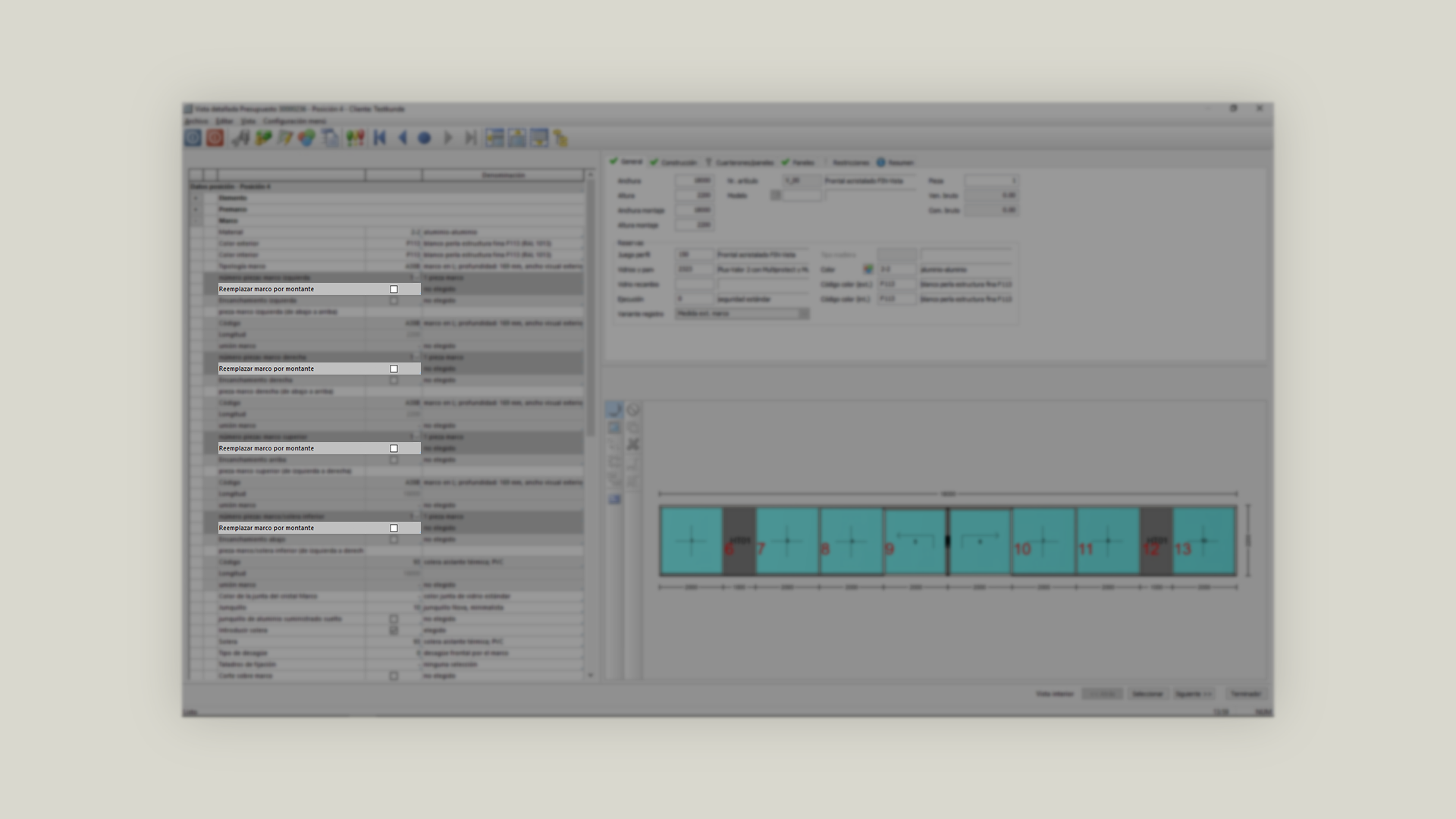Open color picker icon beside Color field

(x=868, y=269)
